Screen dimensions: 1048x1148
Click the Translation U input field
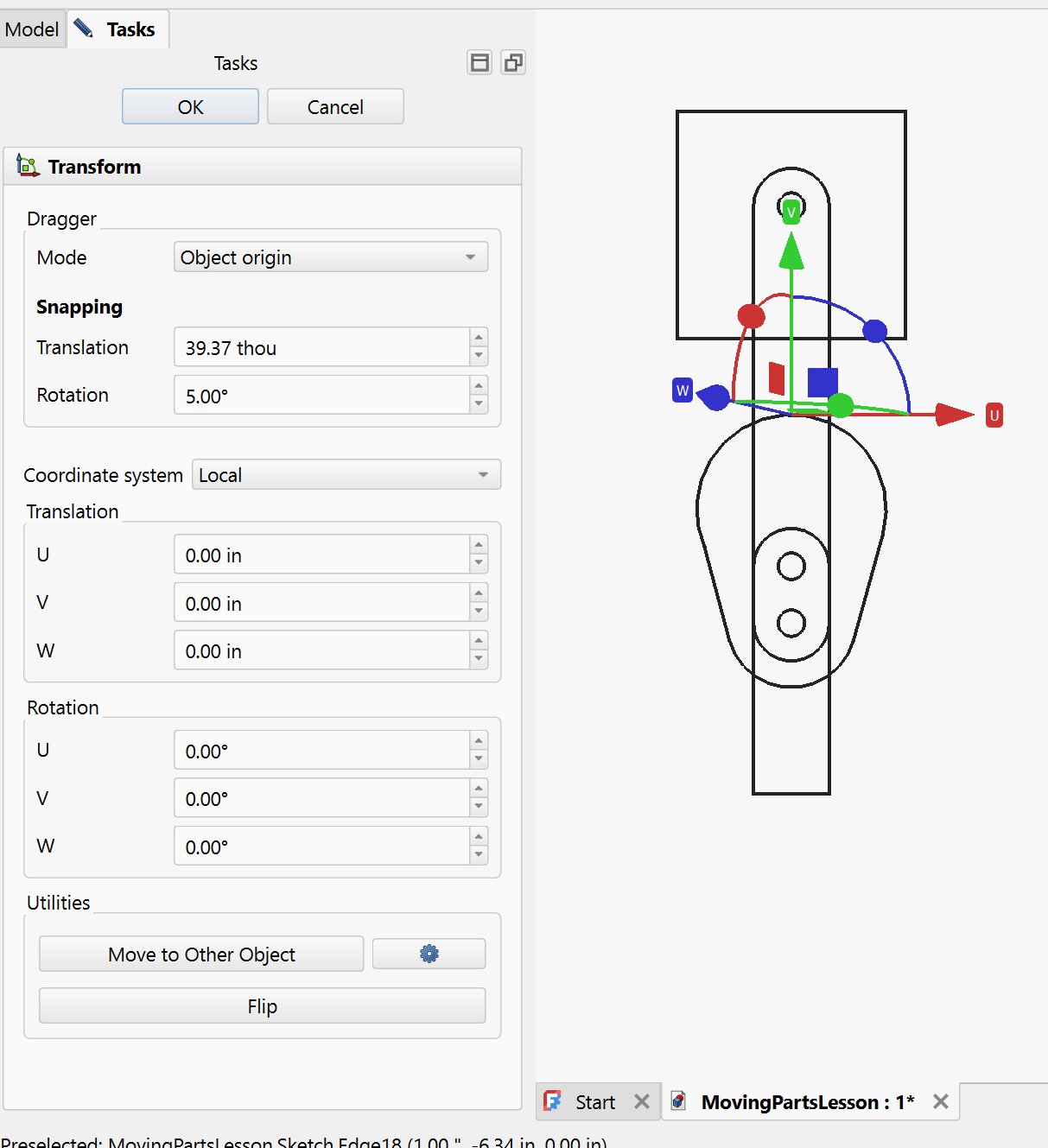(x=321, y=555)
